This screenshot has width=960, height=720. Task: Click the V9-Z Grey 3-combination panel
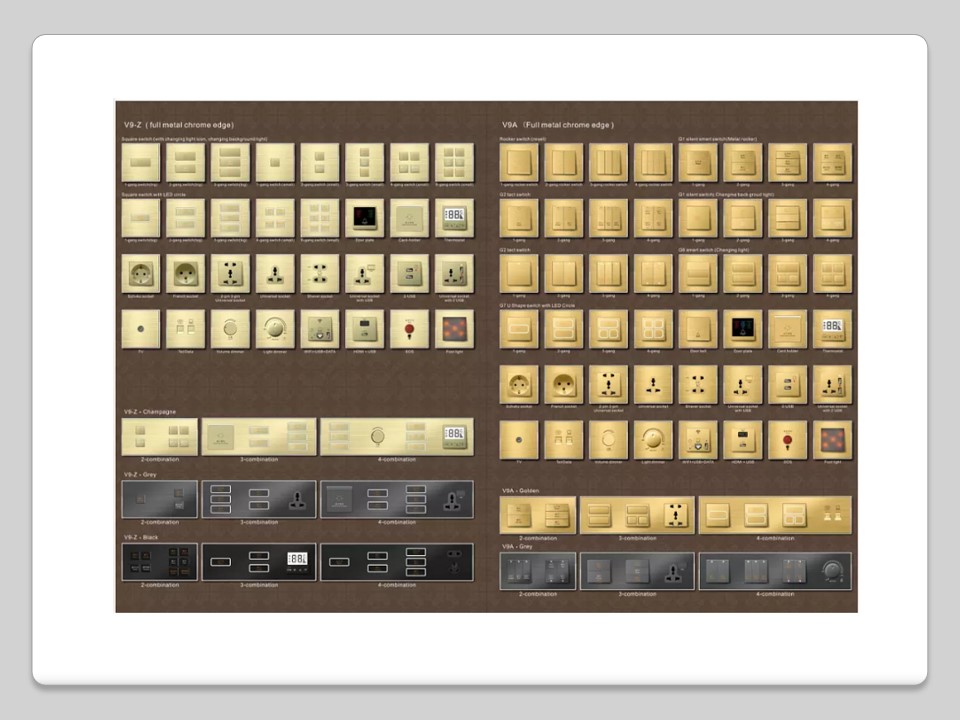[259, 499]
